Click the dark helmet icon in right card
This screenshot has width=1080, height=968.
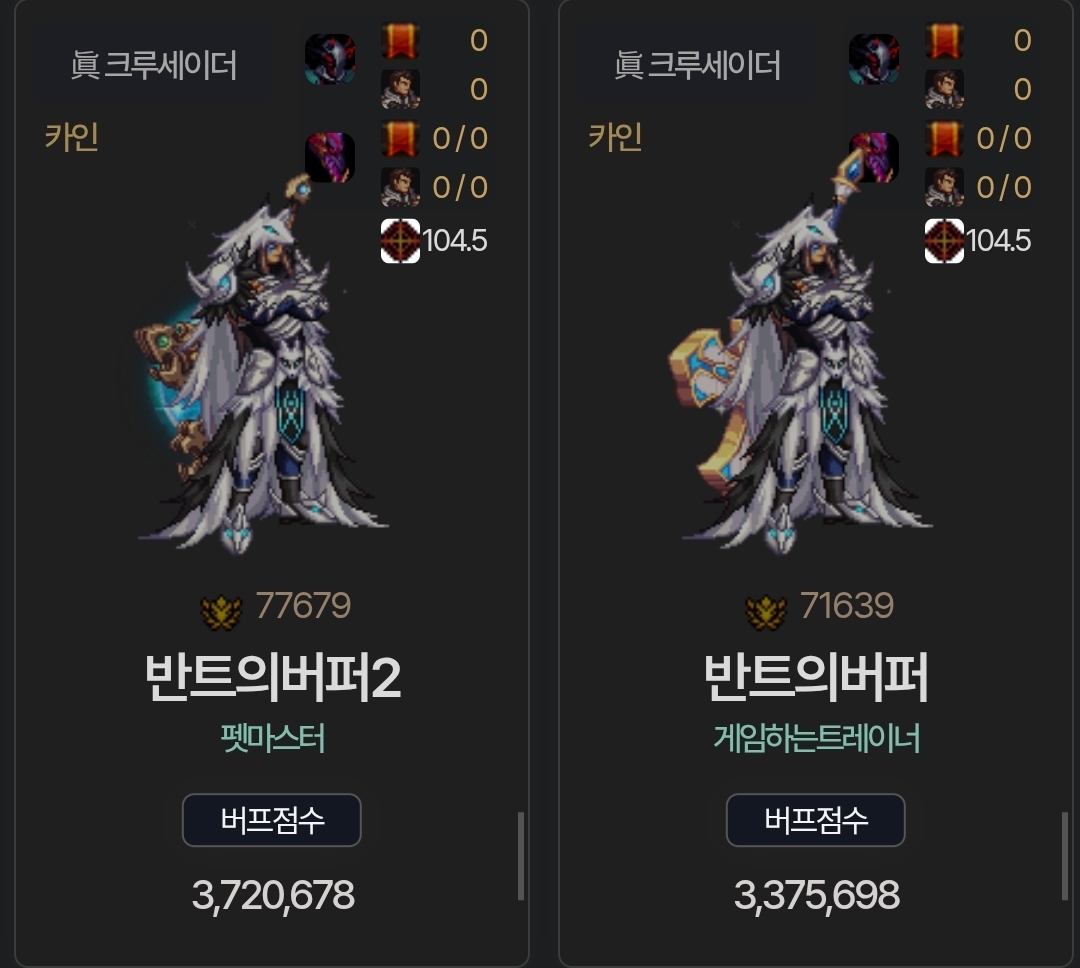click(x=873, y=59)
